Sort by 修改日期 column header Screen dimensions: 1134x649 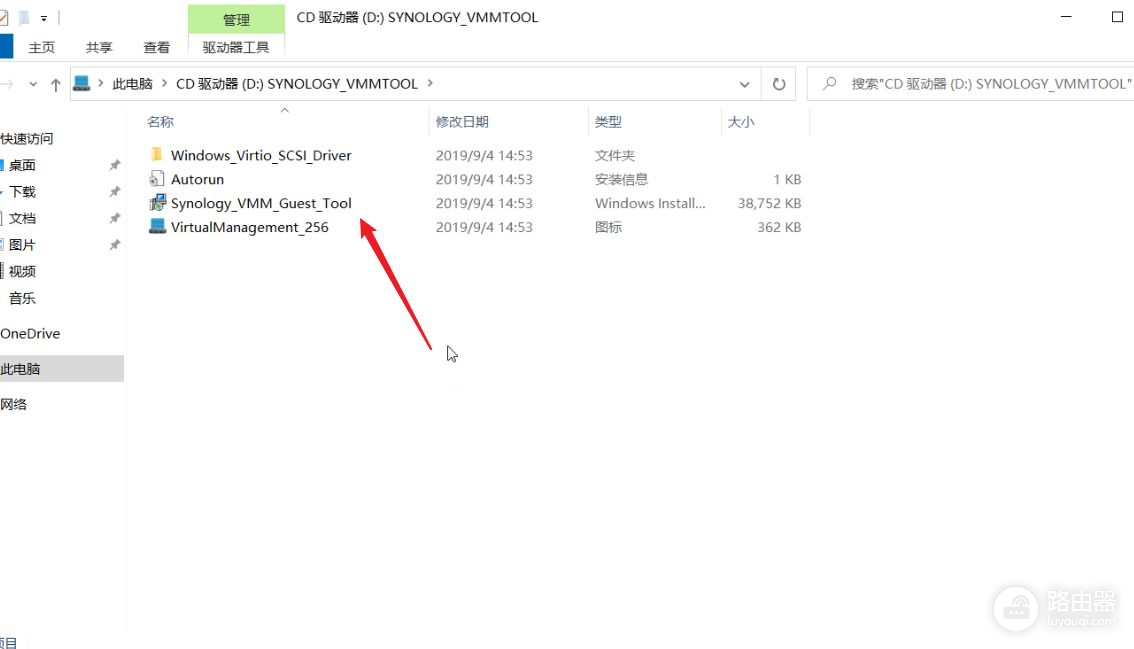point(462,122)
